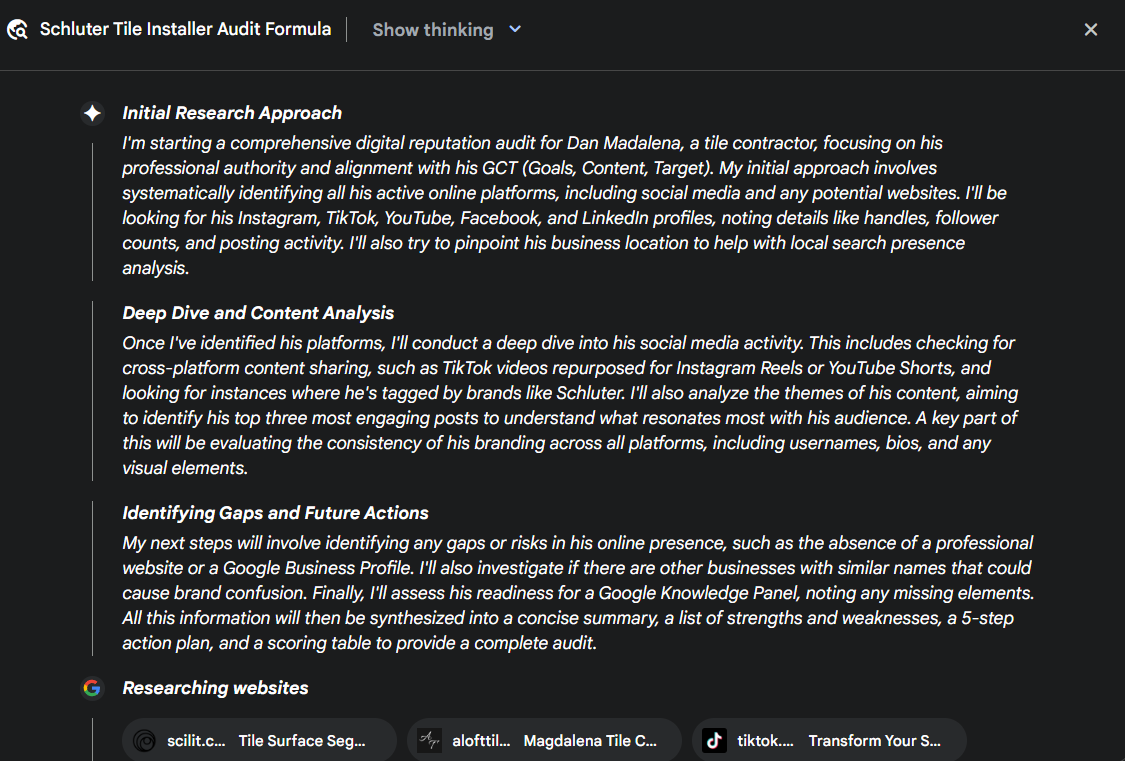Select the Initial Research Approach heading
Screen dimensions: 1125x761
coord(232,113)
